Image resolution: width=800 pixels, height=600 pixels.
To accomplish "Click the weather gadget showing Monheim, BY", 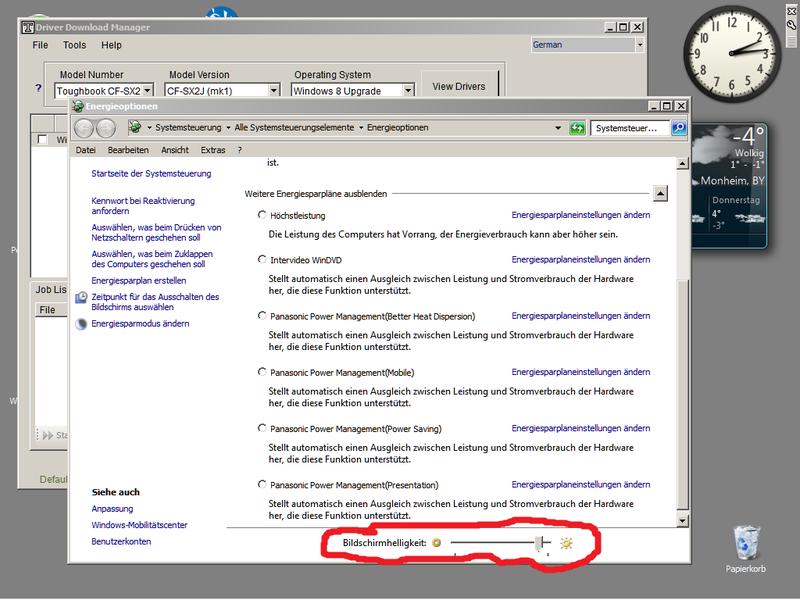I will (x=729, y=186).
